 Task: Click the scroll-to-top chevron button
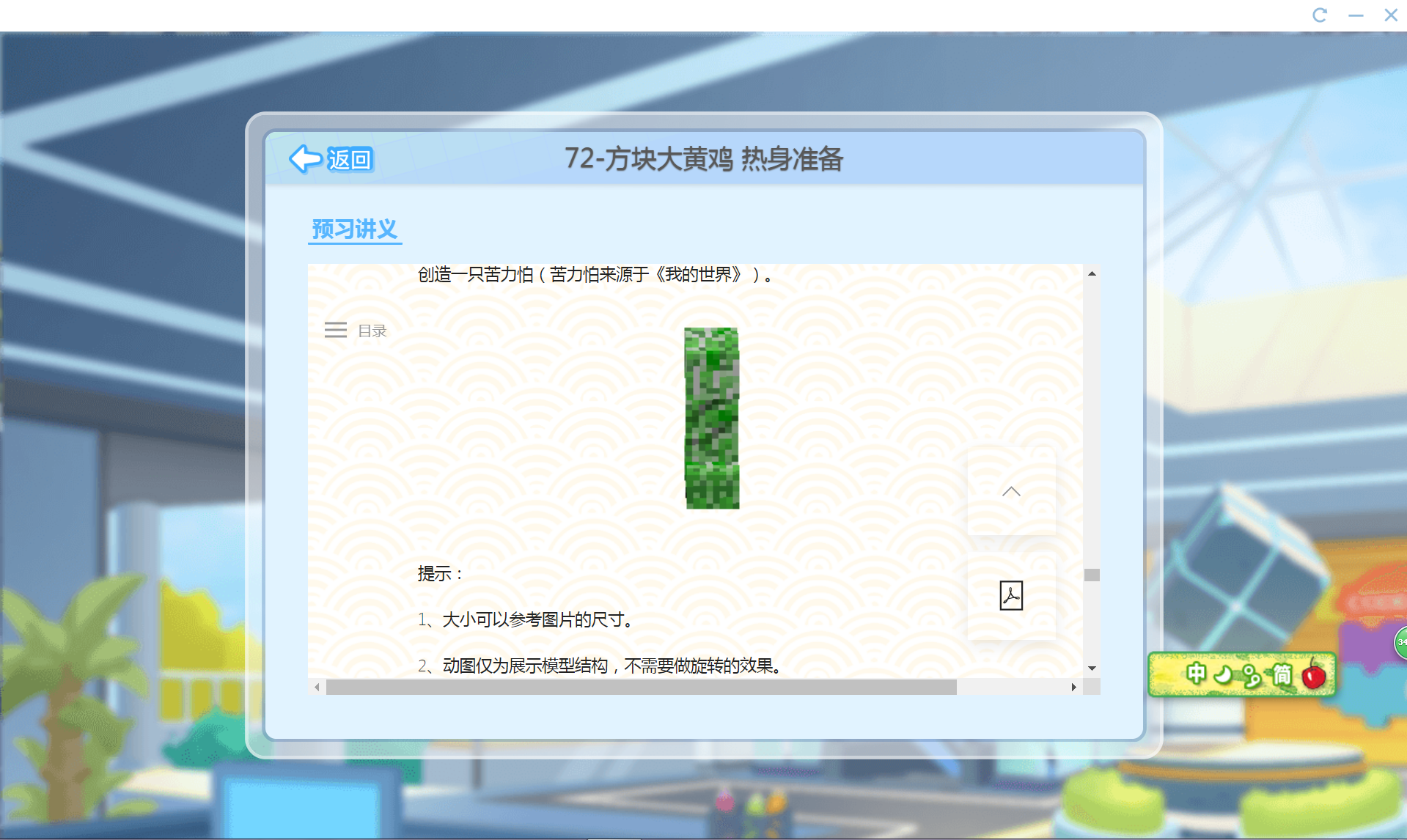tap(1011, 491)
